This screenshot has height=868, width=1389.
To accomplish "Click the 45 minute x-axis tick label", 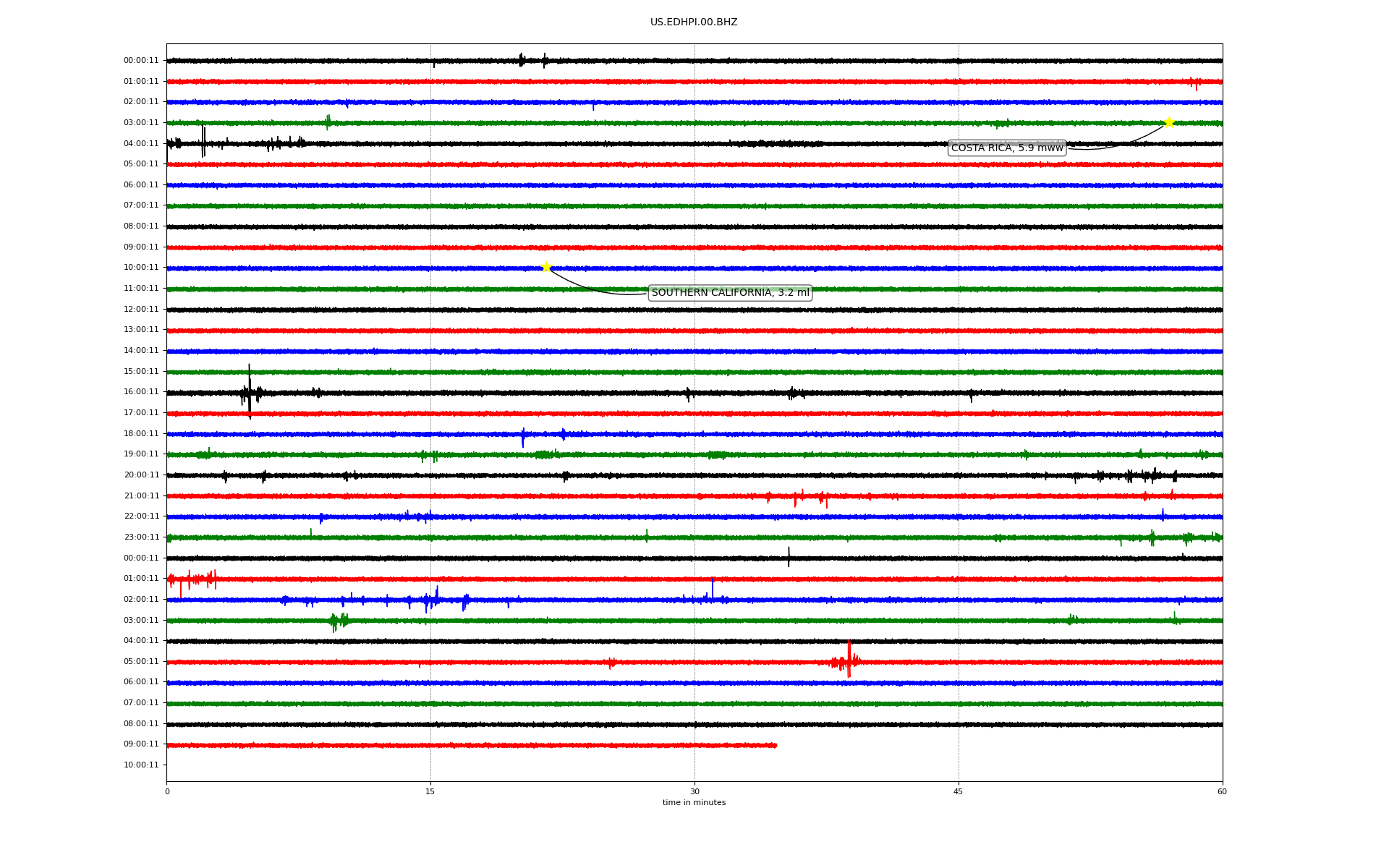I will click(x=958, y=791).
